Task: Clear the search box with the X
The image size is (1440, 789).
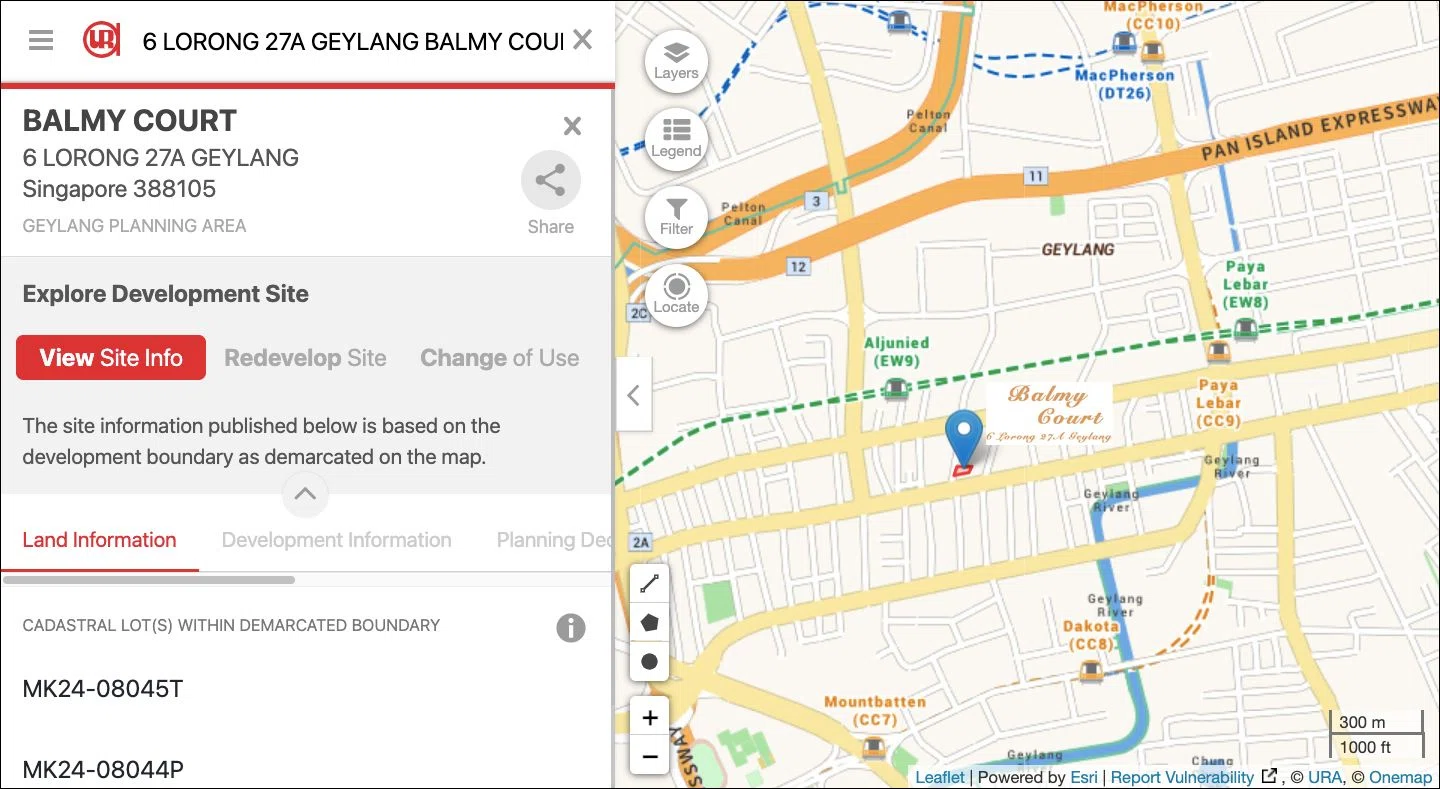Action: [583, 40]
